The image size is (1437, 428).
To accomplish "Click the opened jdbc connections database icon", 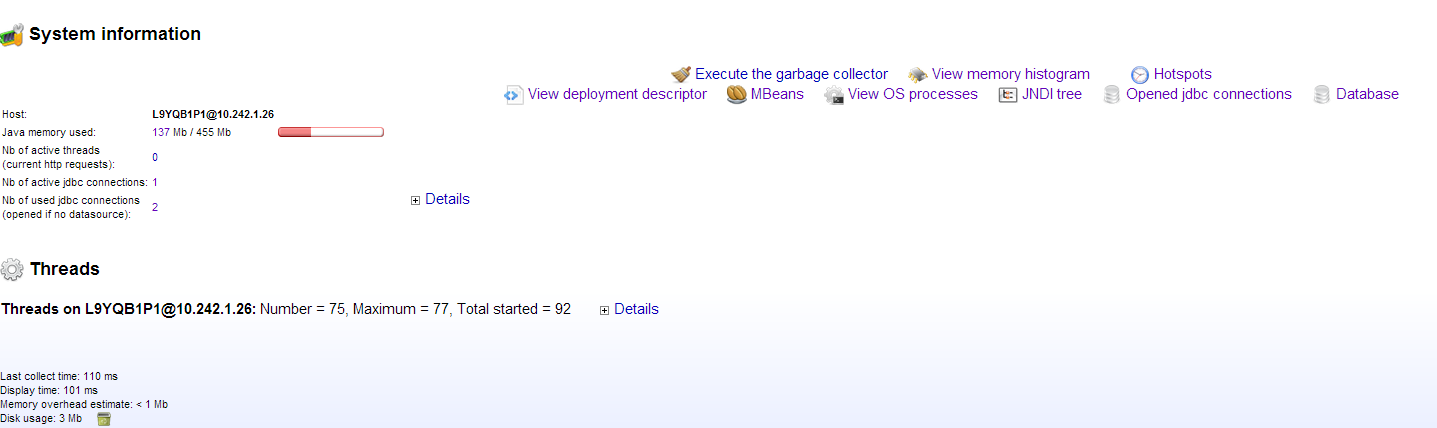I will 1112,95.
